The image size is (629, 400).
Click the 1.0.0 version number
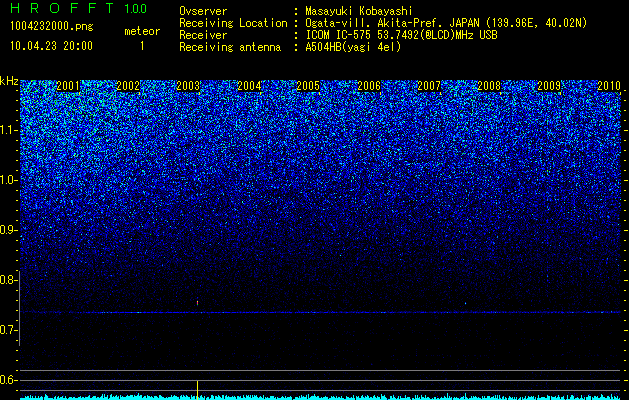pos(135,9)
